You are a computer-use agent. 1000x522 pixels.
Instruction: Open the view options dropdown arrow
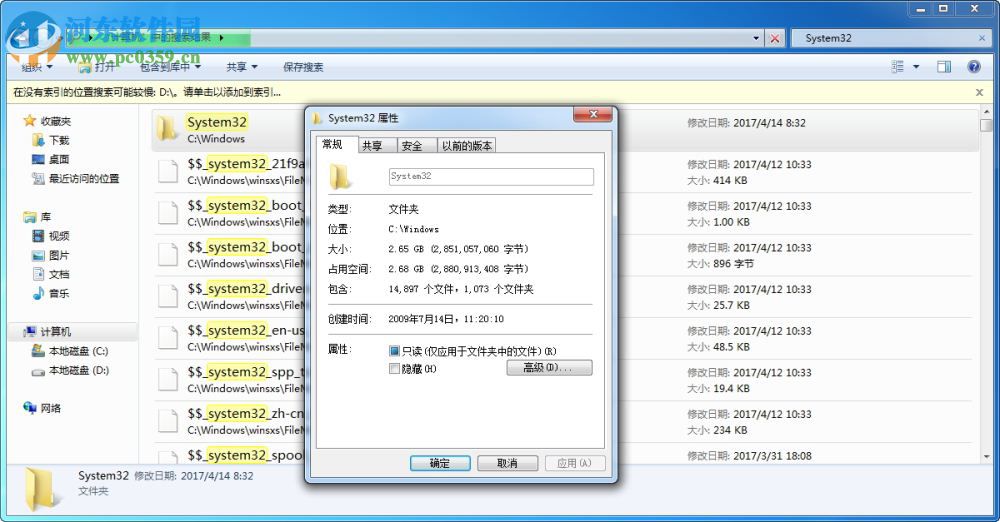pos(916,66)
